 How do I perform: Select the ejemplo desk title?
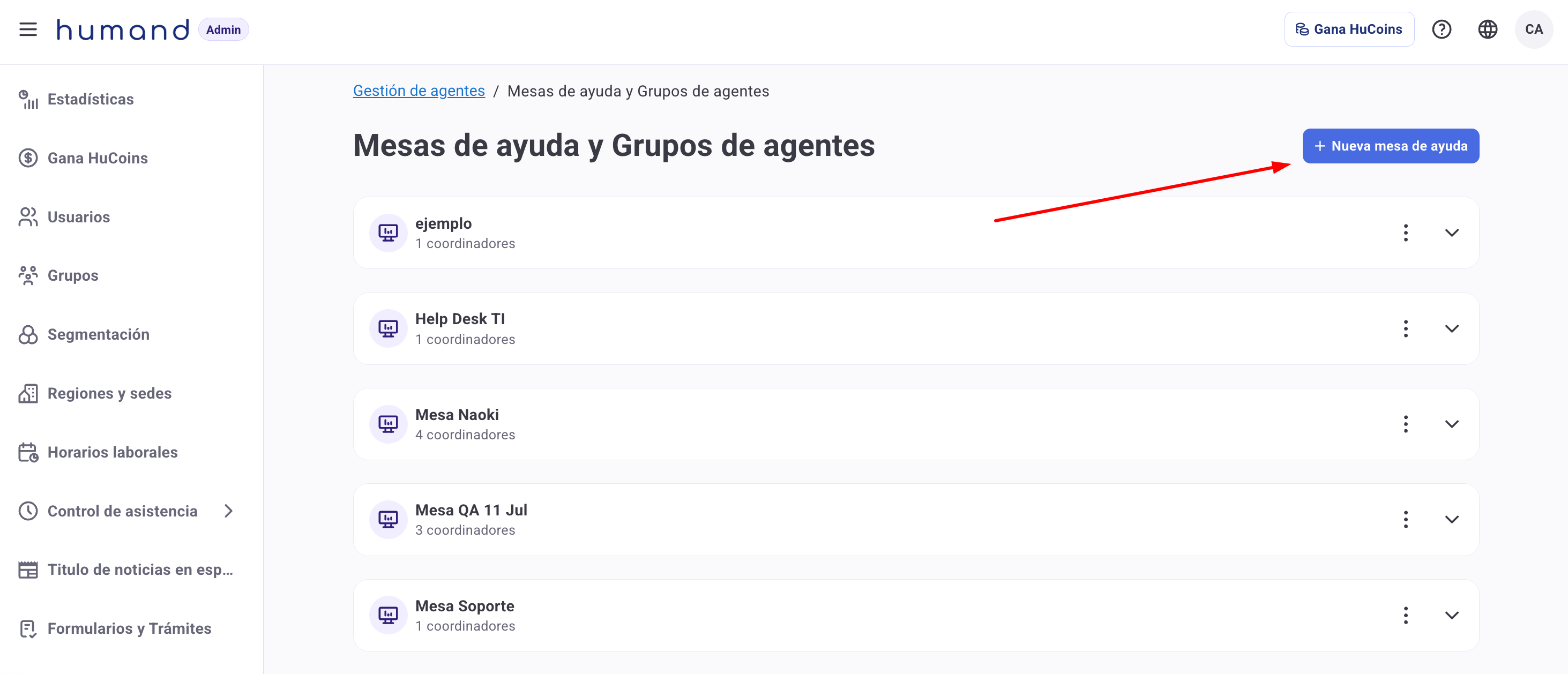[443, 223]
